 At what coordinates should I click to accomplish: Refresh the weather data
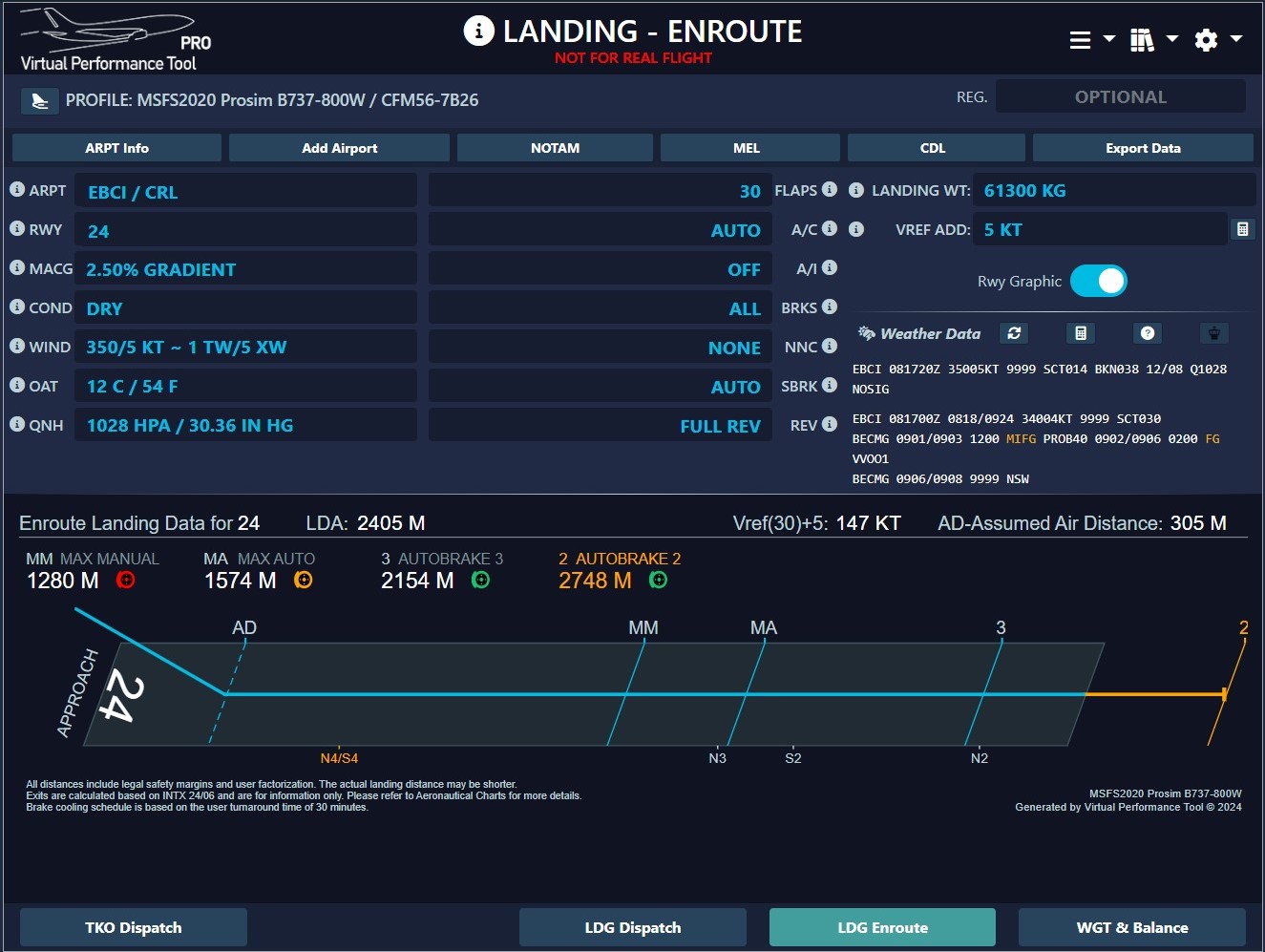(x=1014, y=333)
